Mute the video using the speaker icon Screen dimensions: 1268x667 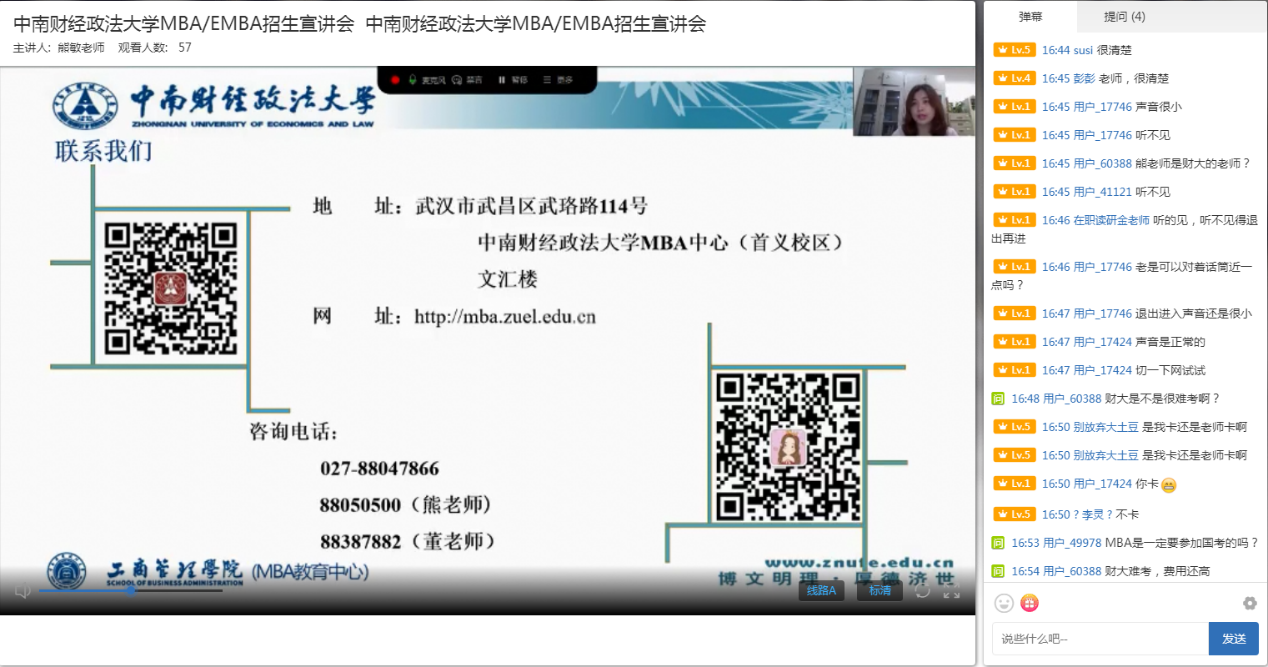(x=22, y=591)
